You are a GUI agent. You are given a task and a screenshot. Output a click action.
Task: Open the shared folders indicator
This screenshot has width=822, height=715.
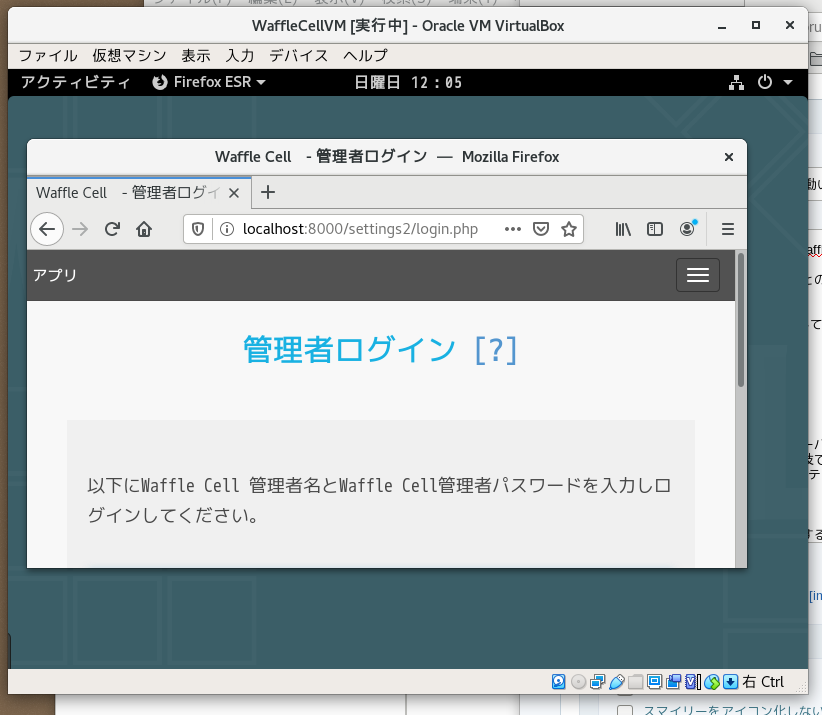click(635, 681)
